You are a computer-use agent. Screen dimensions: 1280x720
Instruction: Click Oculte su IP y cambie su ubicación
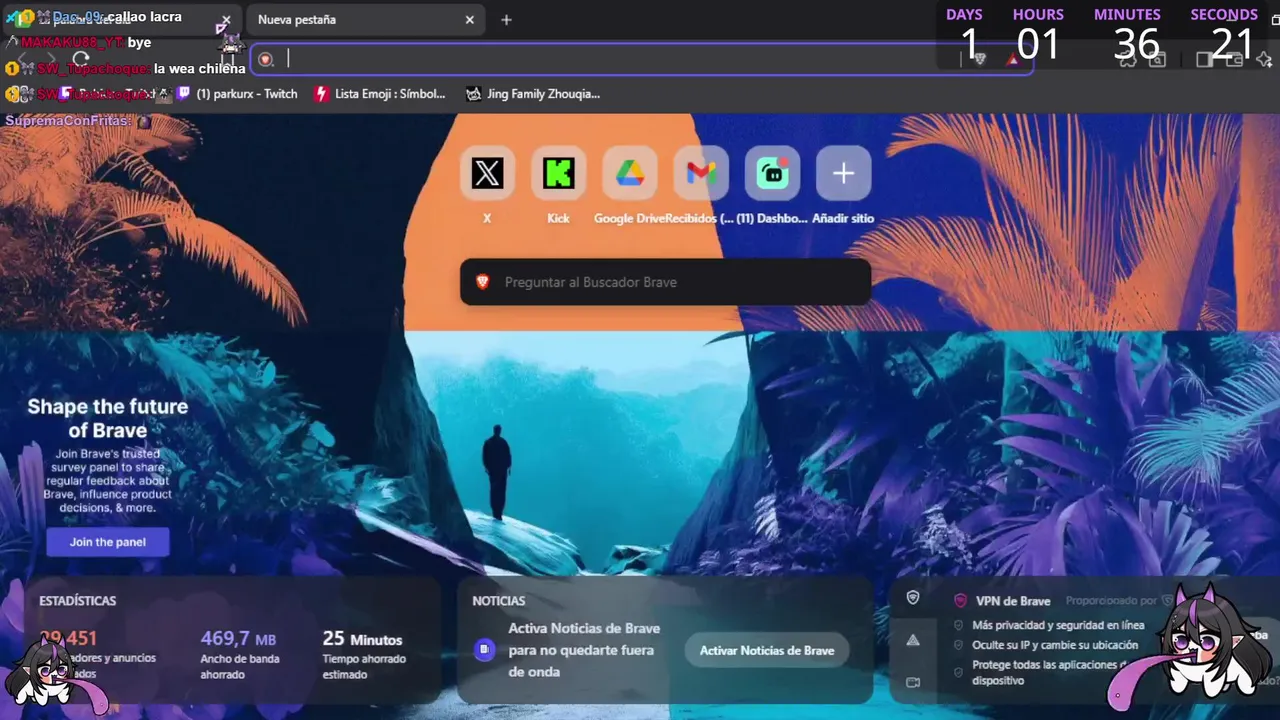point(1055,645)
